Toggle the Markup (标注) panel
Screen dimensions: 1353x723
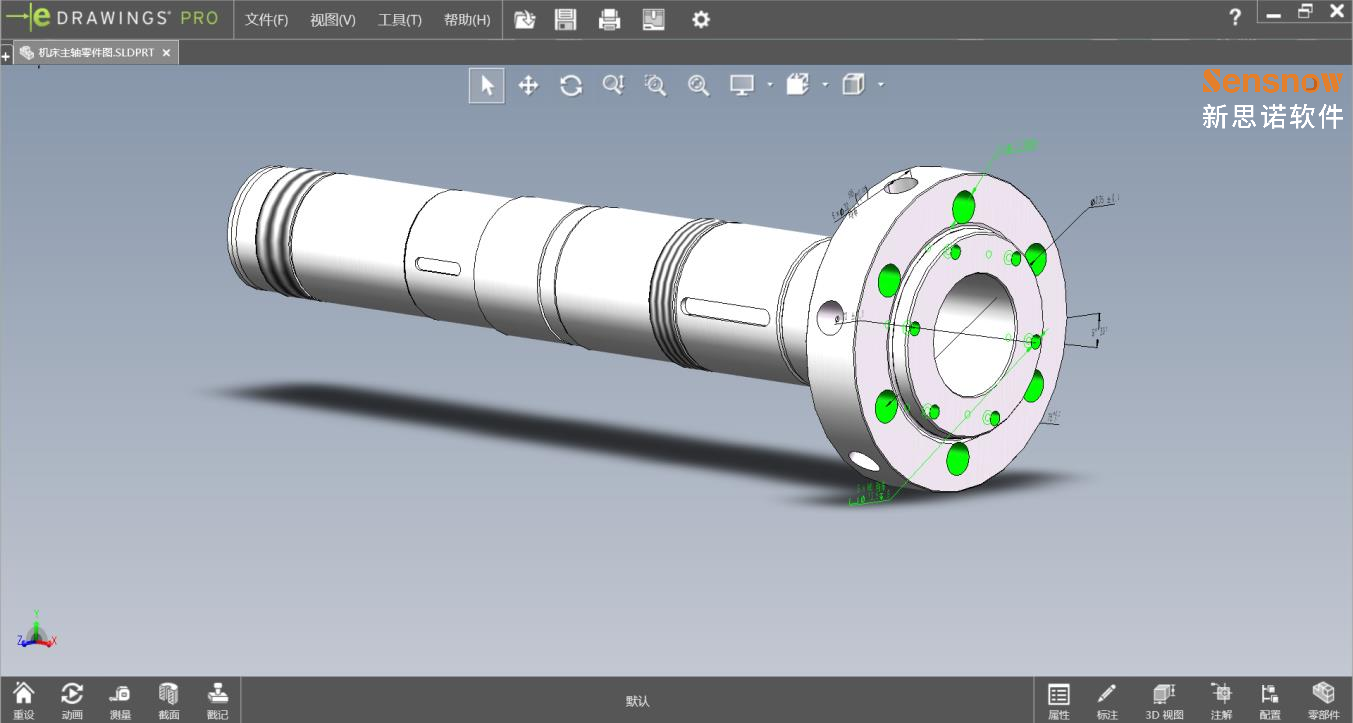tap(1107, 700)
